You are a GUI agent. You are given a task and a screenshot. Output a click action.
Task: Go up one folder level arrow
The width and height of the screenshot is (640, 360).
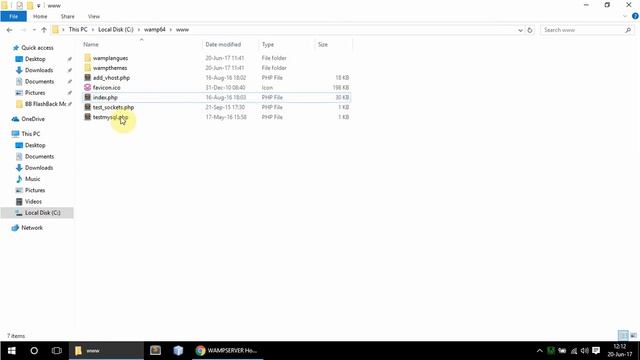point(44,30)
